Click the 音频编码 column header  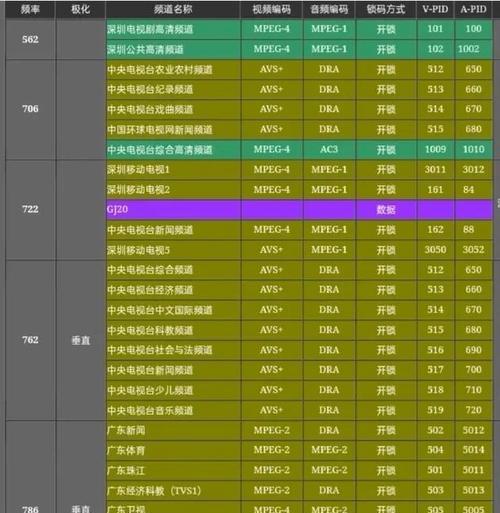pyautogui.click(x=329, y=9)
